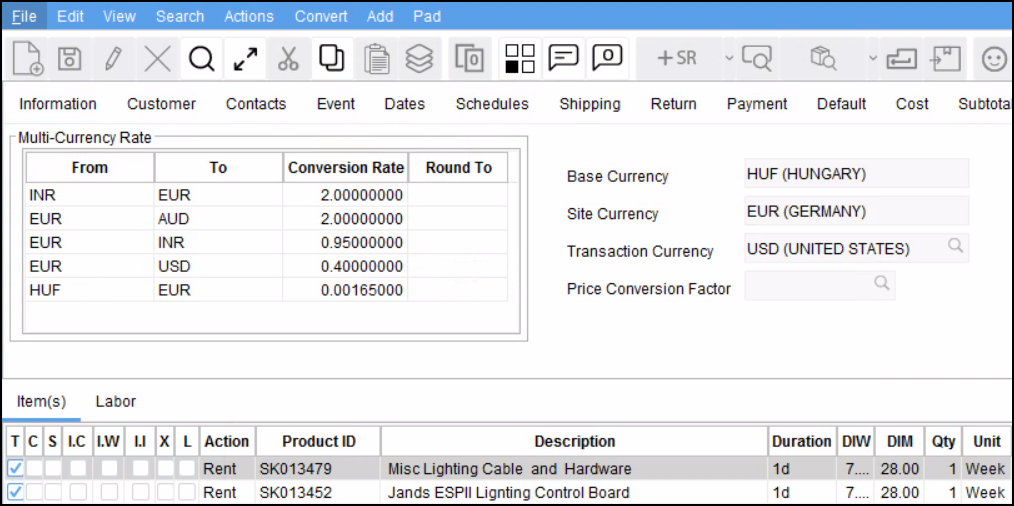Viewport: 1014px width, 506px height.
Task: Switch to the Labor tab
Action: [x=116, y=401]
